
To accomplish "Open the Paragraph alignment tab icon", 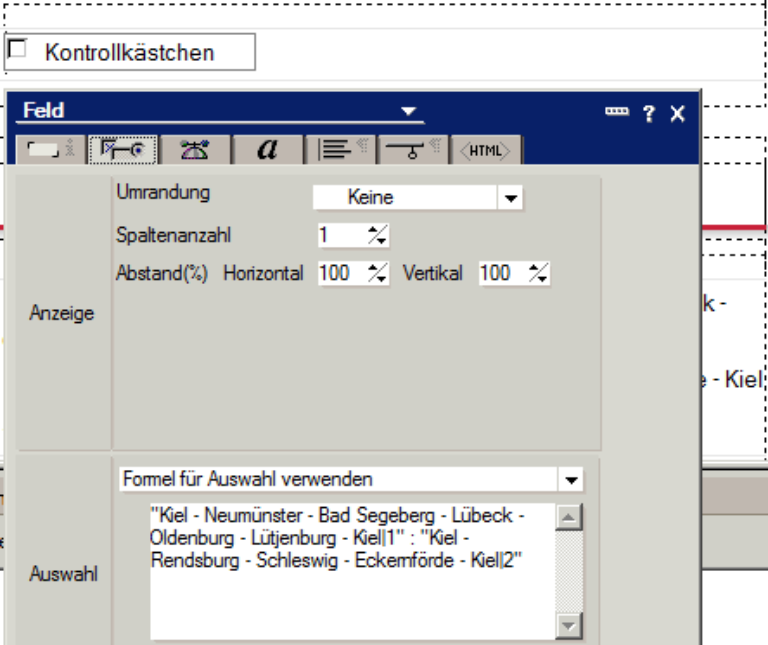I will click(340, 149).
